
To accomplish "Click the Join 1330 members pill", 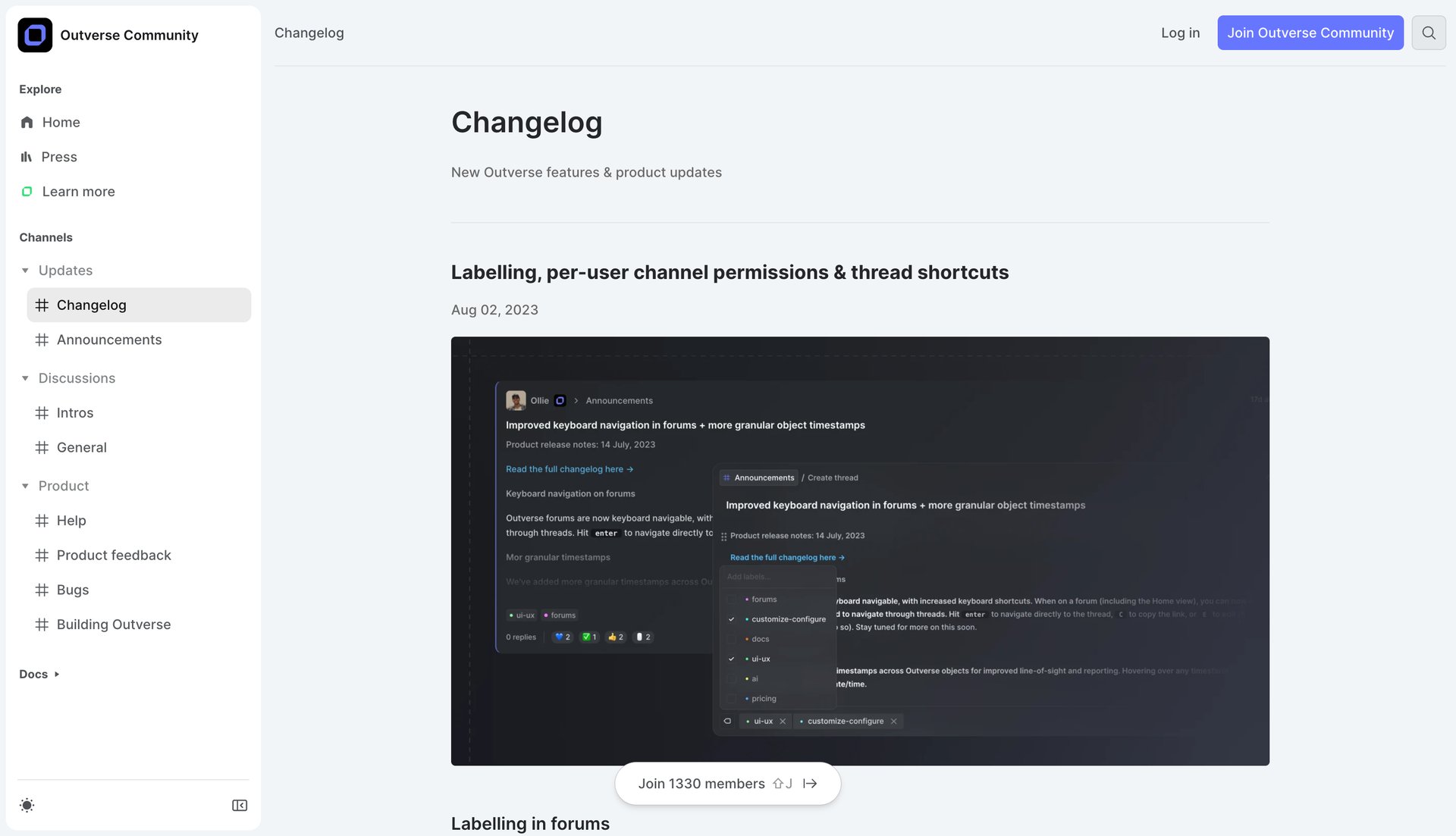I will [x=726, y=783].
